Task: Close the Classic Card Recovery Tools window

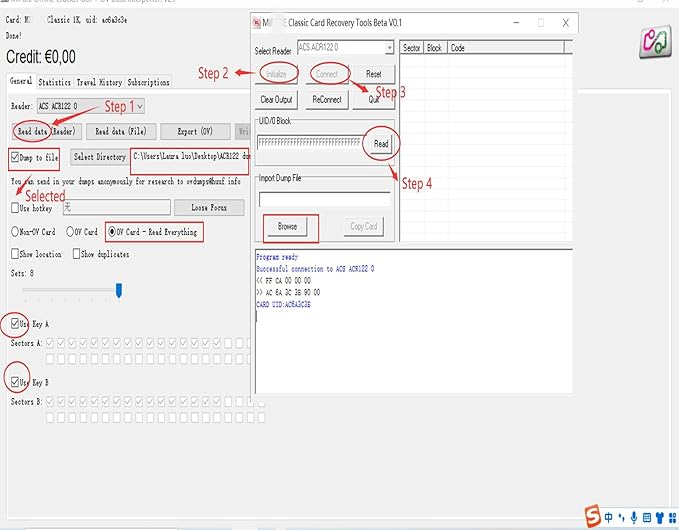Action: point(566,23)
